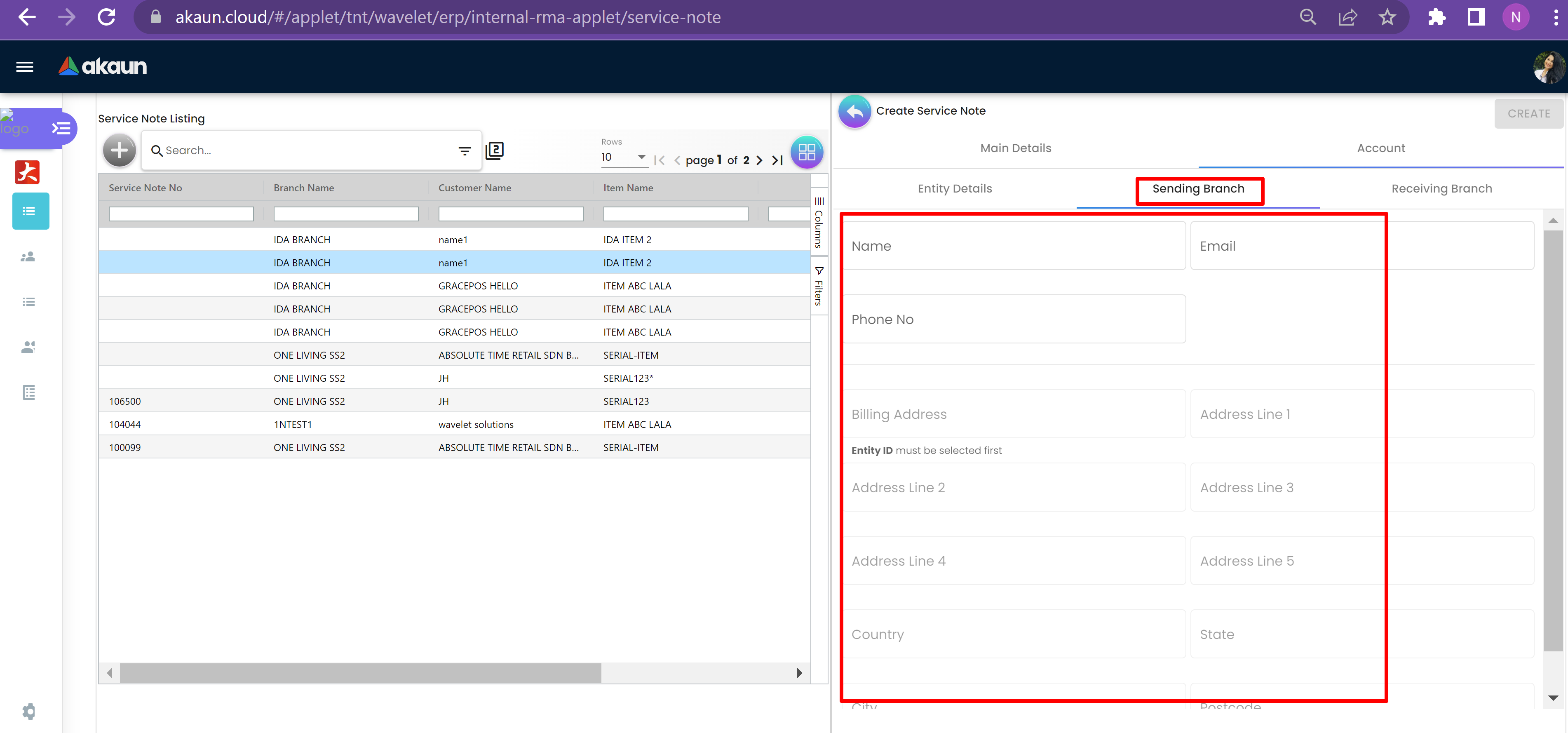The height and width of the screenshot is (733, 1568).
Task: Click the Phone No input field
Action: point(1014,319)
